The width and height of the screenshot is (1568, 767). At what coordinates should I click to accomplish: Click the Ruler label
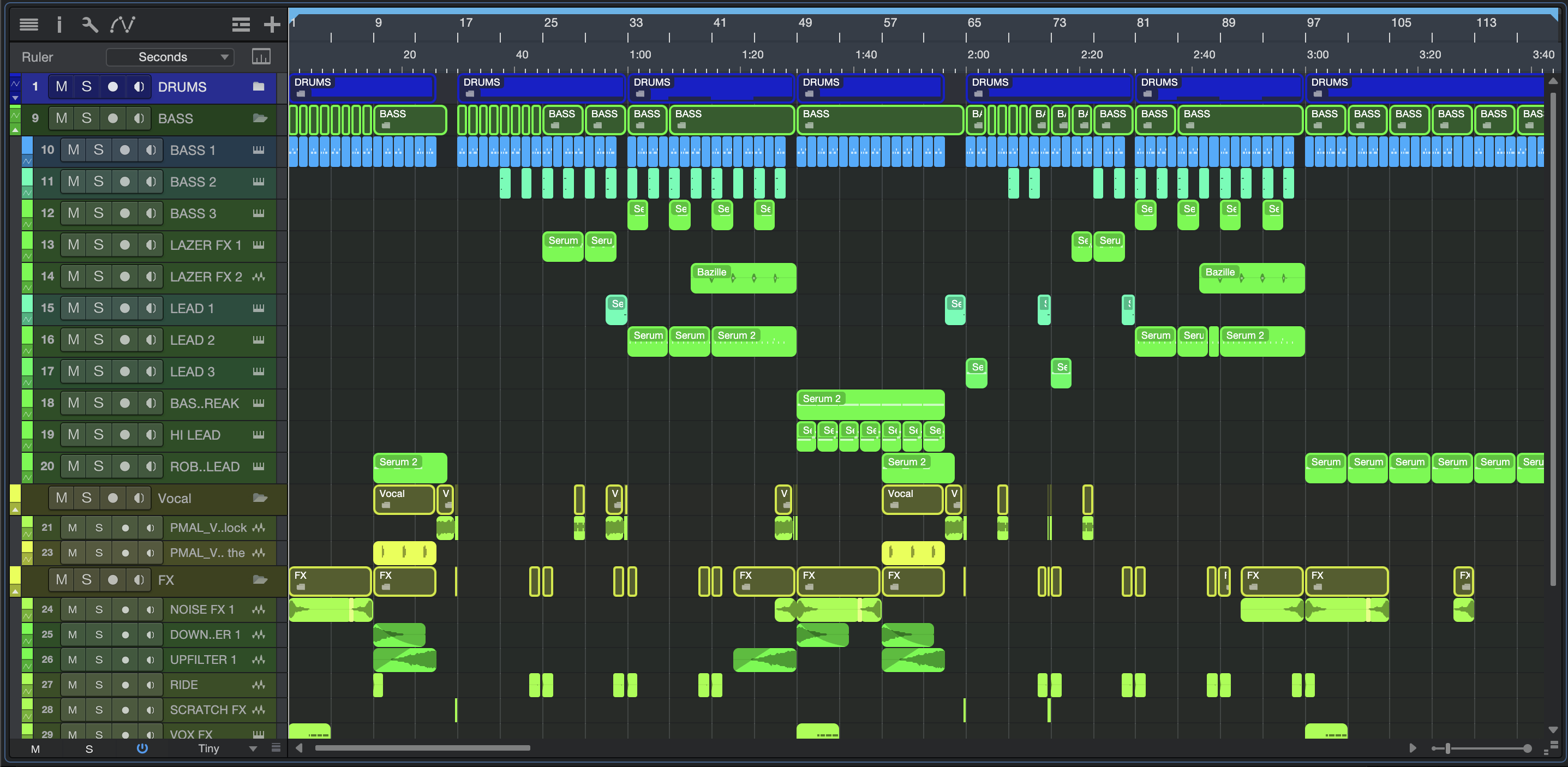(37, 57)
